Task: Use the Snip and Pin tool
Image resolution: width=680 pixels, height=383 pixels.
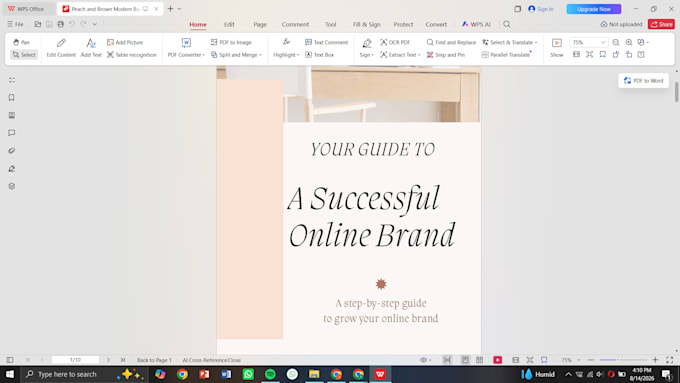Action: tap(446, 55)
